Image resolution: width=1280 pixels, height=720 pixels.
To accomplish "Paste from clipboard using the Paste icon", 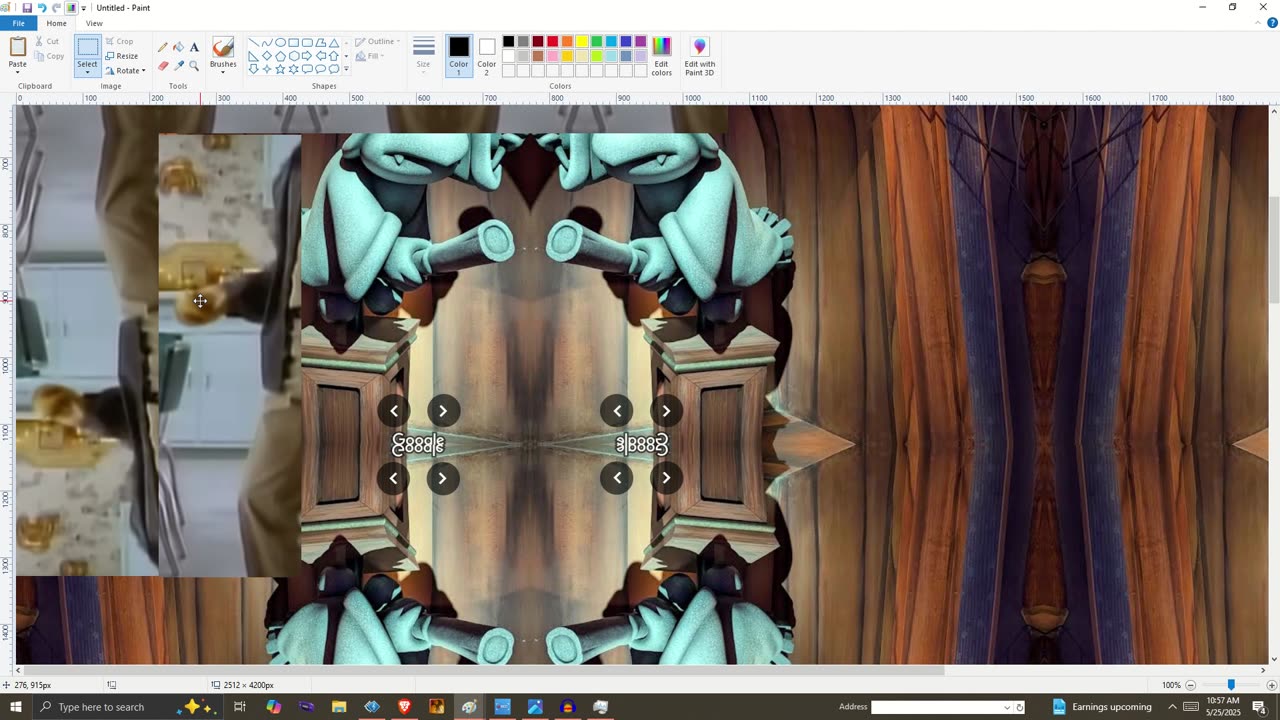I will pyautogui.click(x=18, y=47).
